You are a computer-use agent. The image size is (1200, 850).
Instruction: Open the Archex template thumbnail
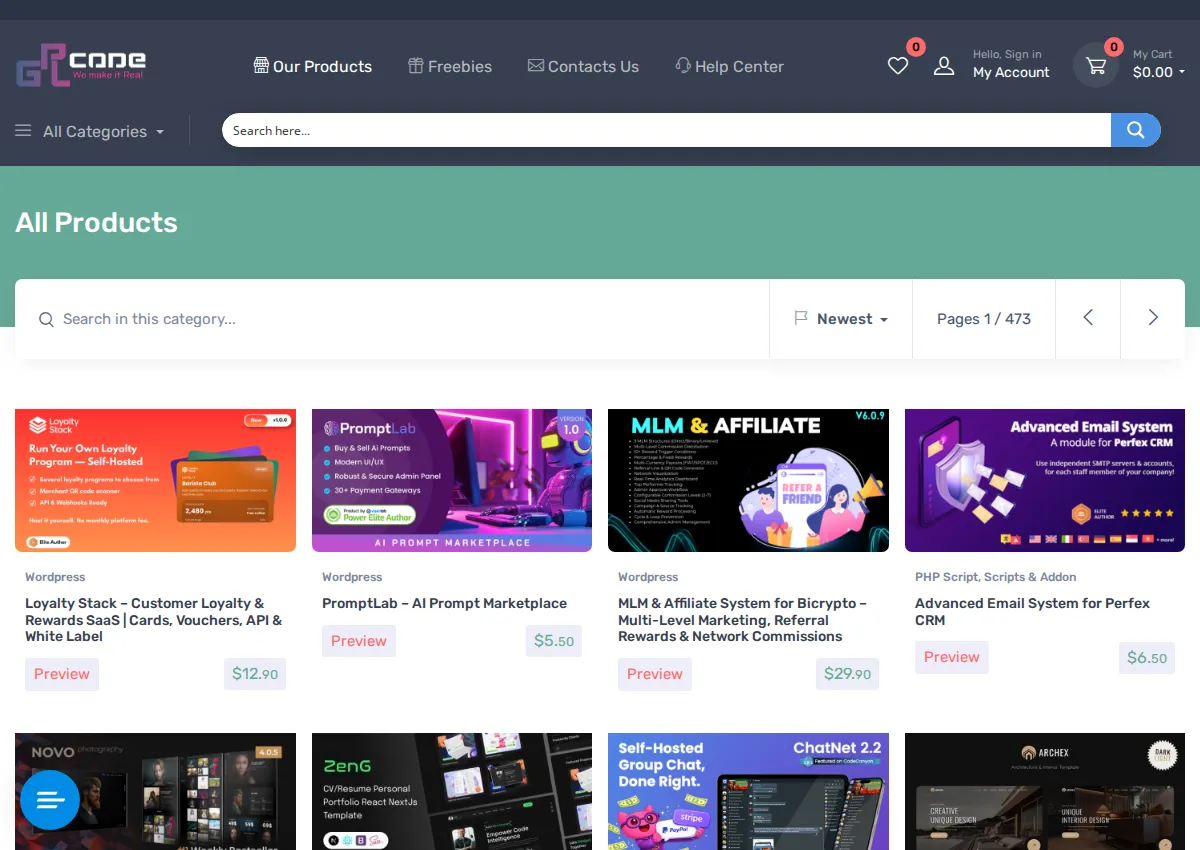click(x=1045, y=791)
